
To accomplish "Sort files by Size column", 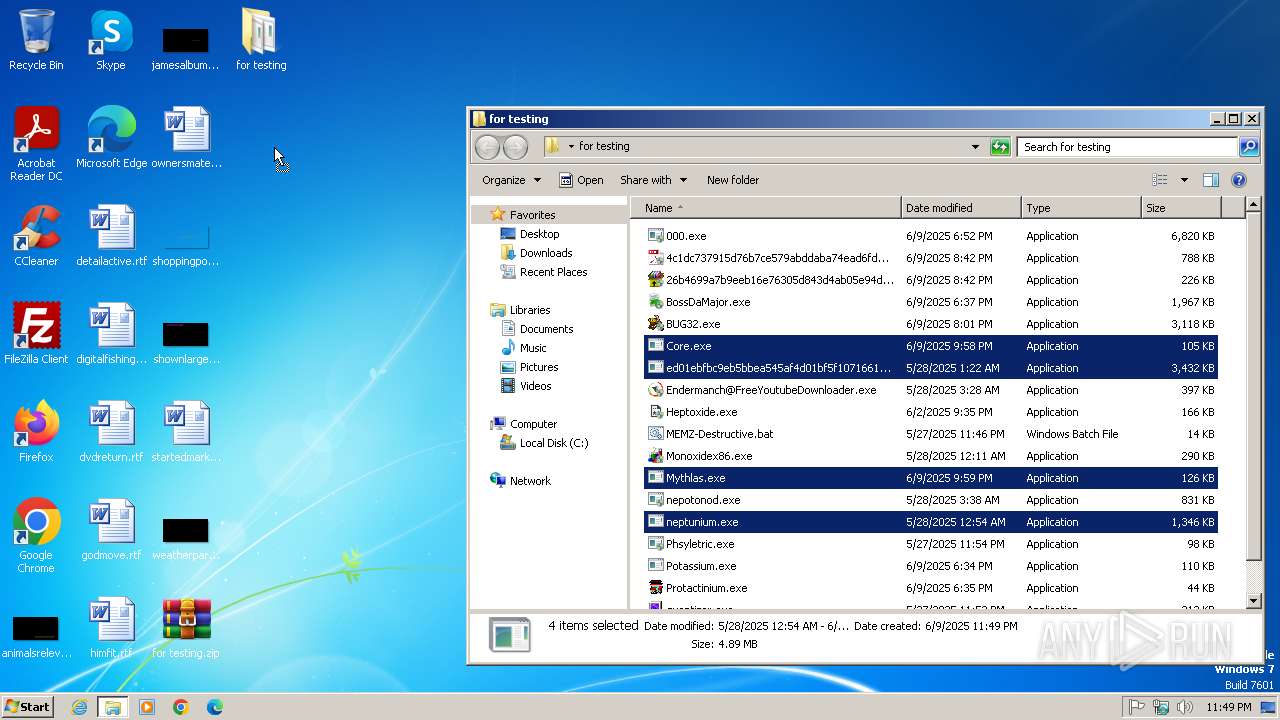I will 1181,208.
